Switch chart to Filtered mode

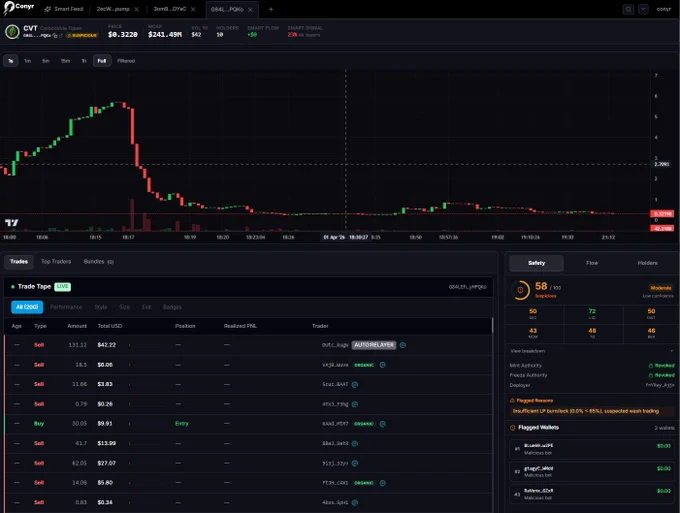[x=126, y=61]
